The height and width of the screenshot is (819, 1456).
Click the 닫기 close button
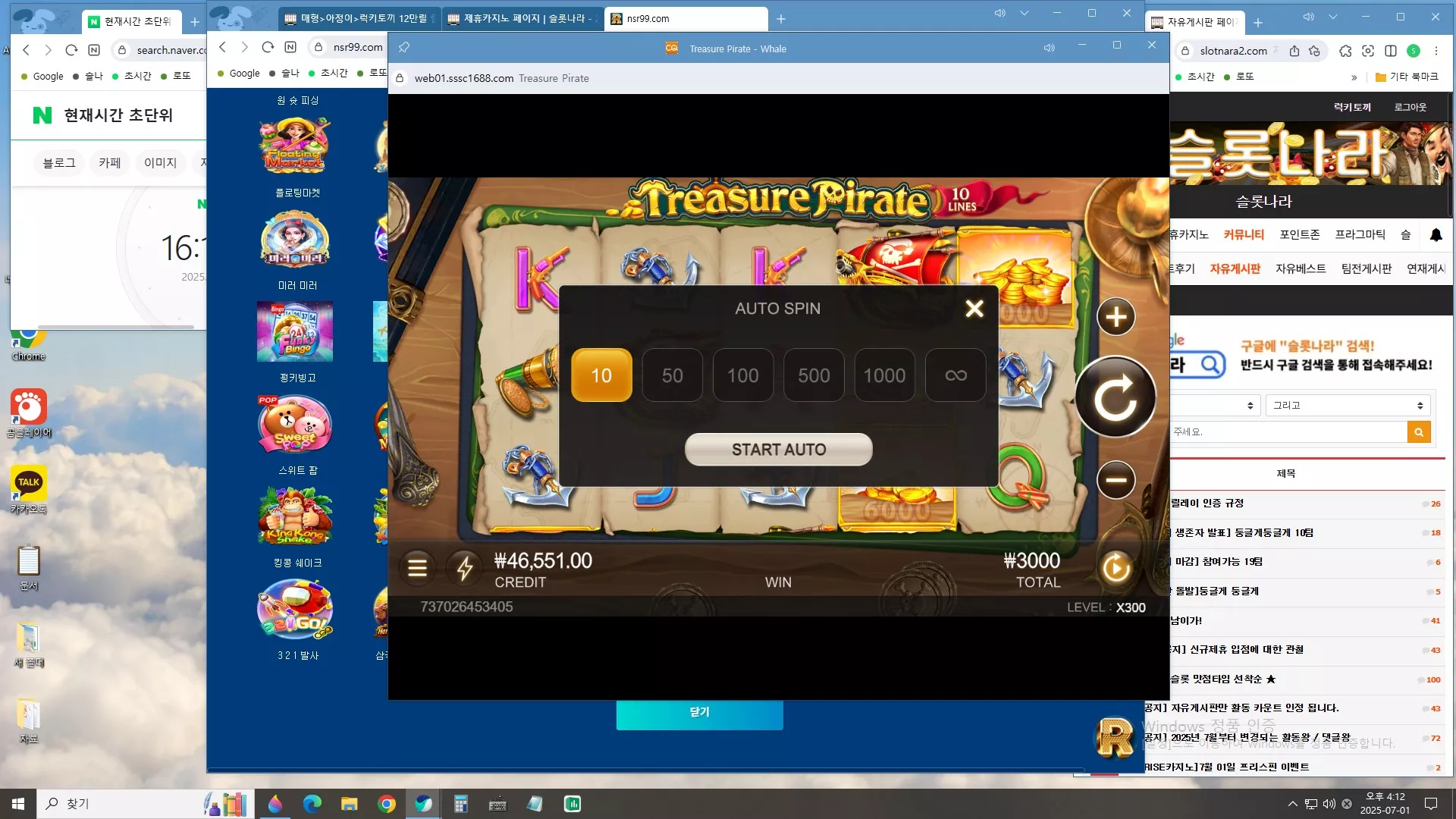(699, 714)
